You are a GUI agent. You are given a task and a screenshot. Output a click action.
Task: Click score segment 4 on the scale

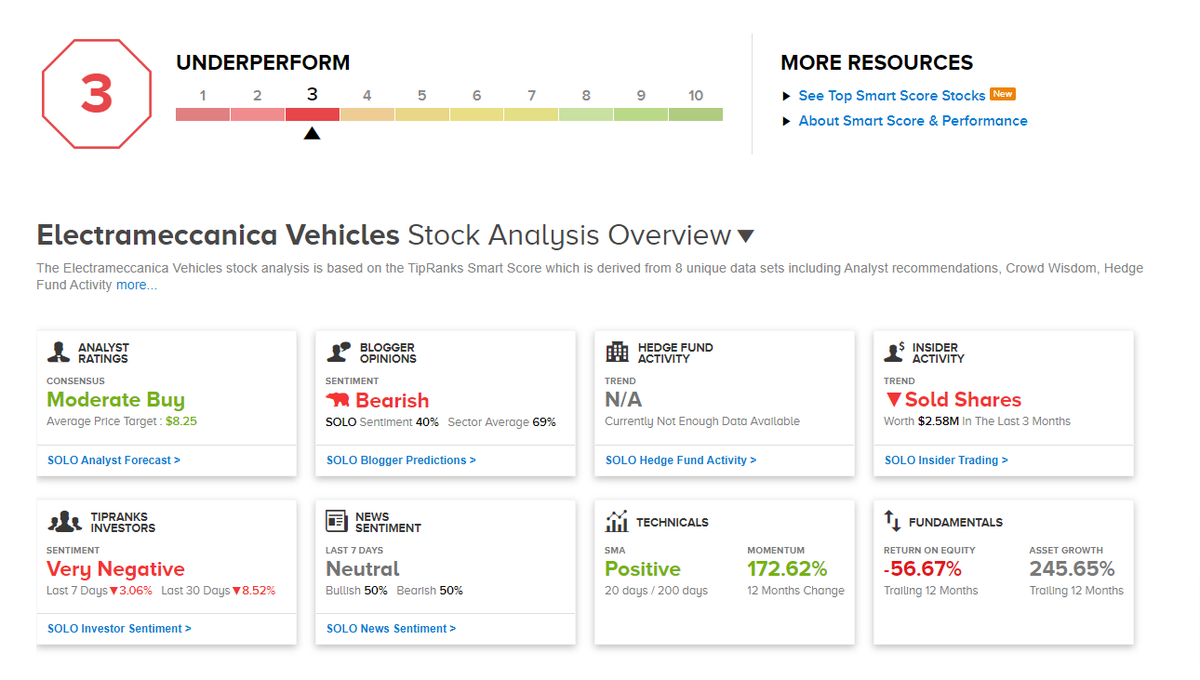[x=367, y=115]
